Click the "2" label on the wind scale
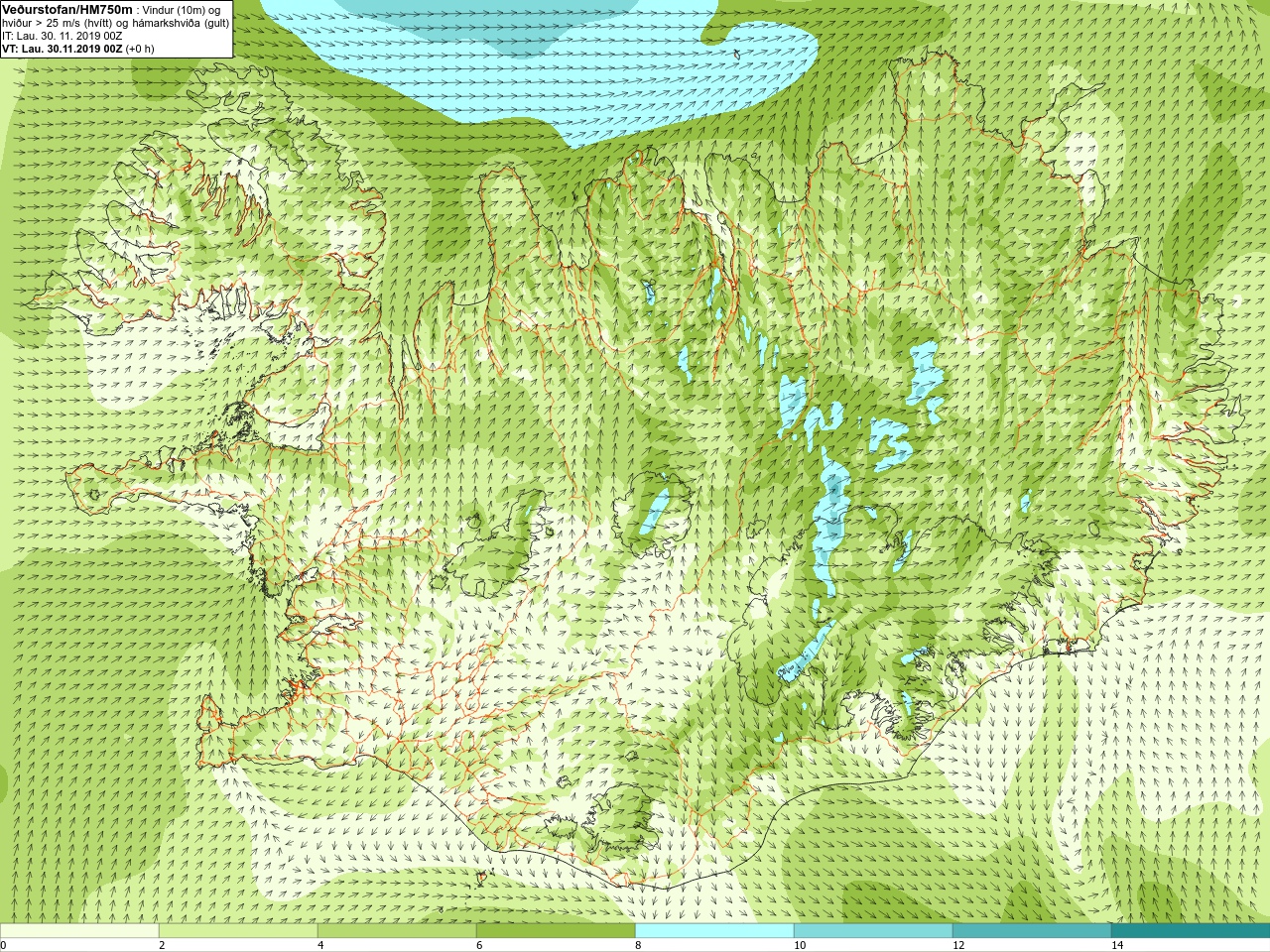 (162, 945)
